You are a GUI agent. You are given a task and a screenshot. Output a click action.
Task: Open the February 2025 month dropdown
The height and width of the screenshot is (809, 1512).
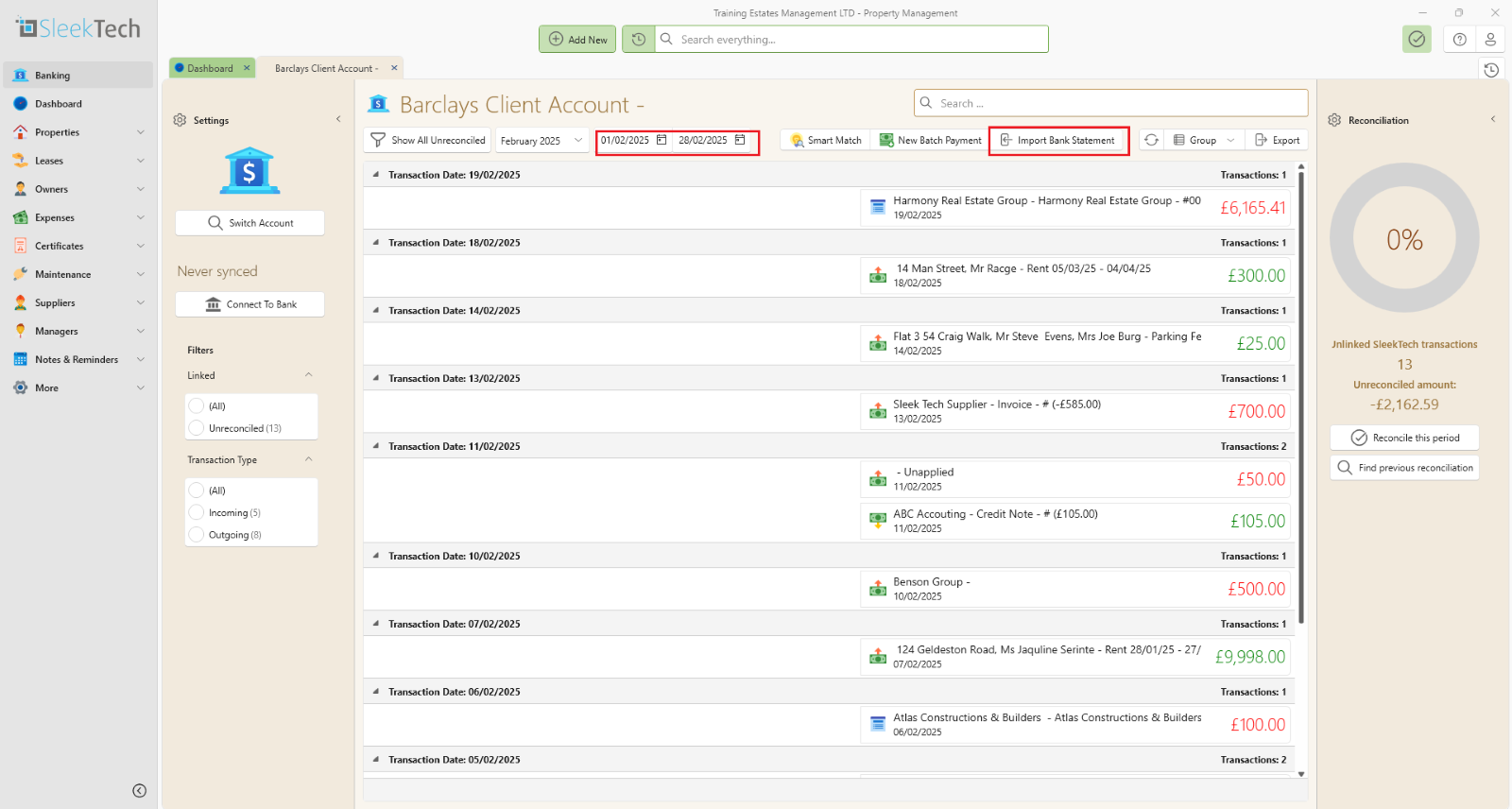pos(541,140)
